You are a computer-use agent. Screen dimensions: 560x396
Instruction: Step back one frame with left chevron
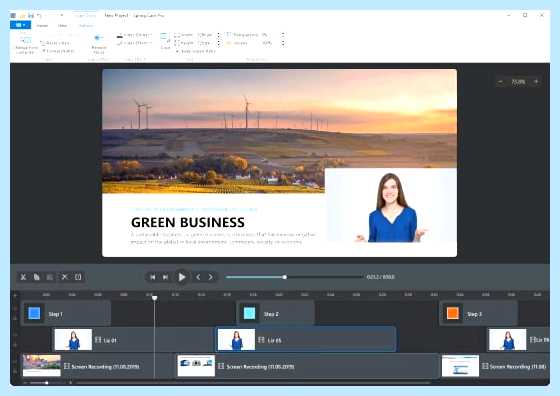198,277
